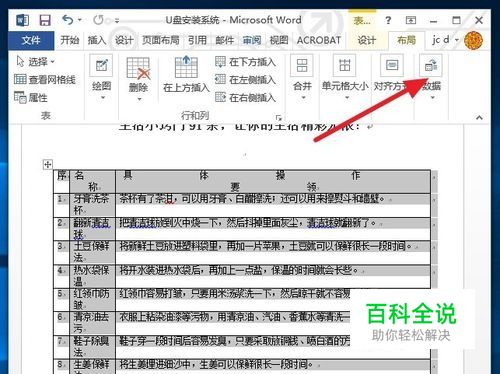
Task: Open table 属性 (Properties)
Action: tap(31, 97)
